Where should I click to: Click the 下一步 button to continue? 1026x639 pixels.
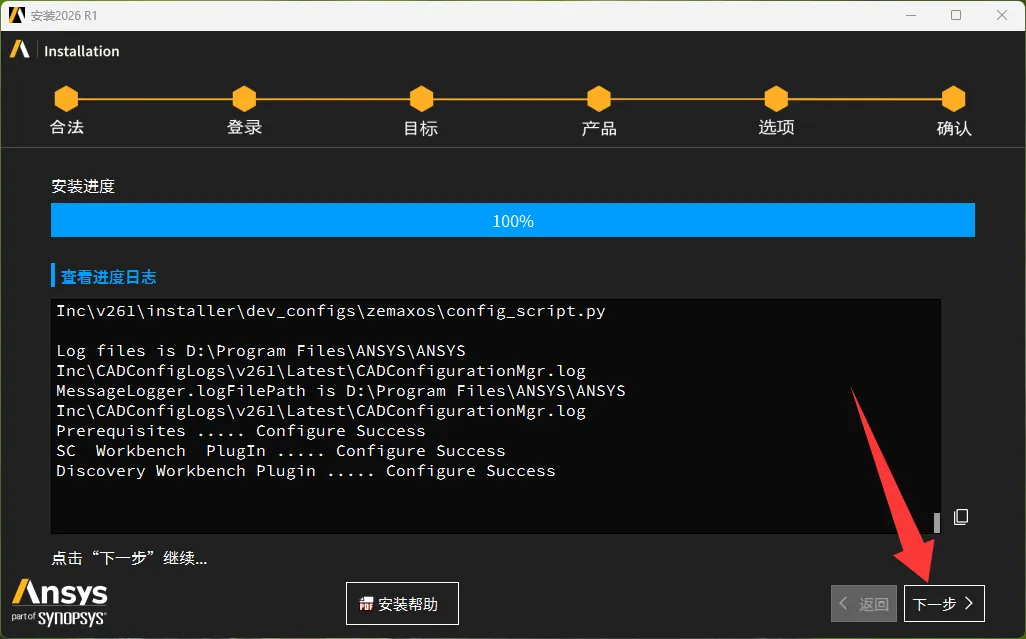[944, 603]
